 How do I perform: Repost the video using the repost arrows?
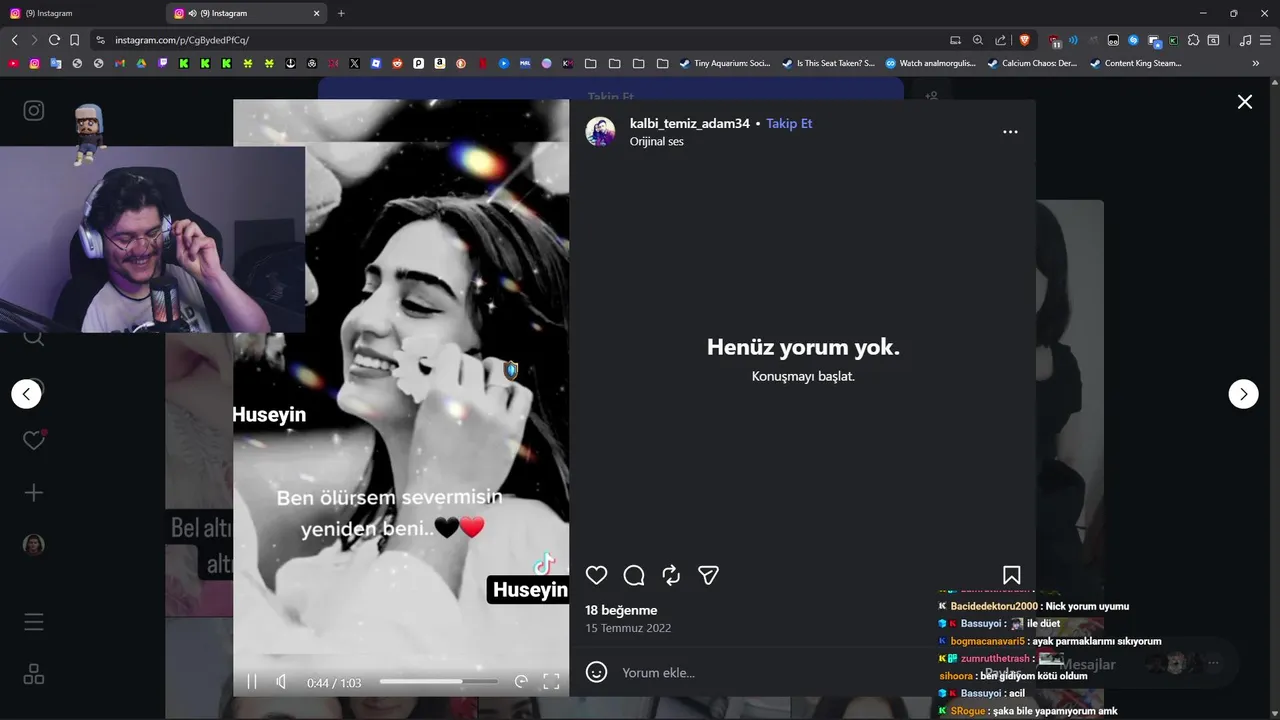(x=671, y=575)
